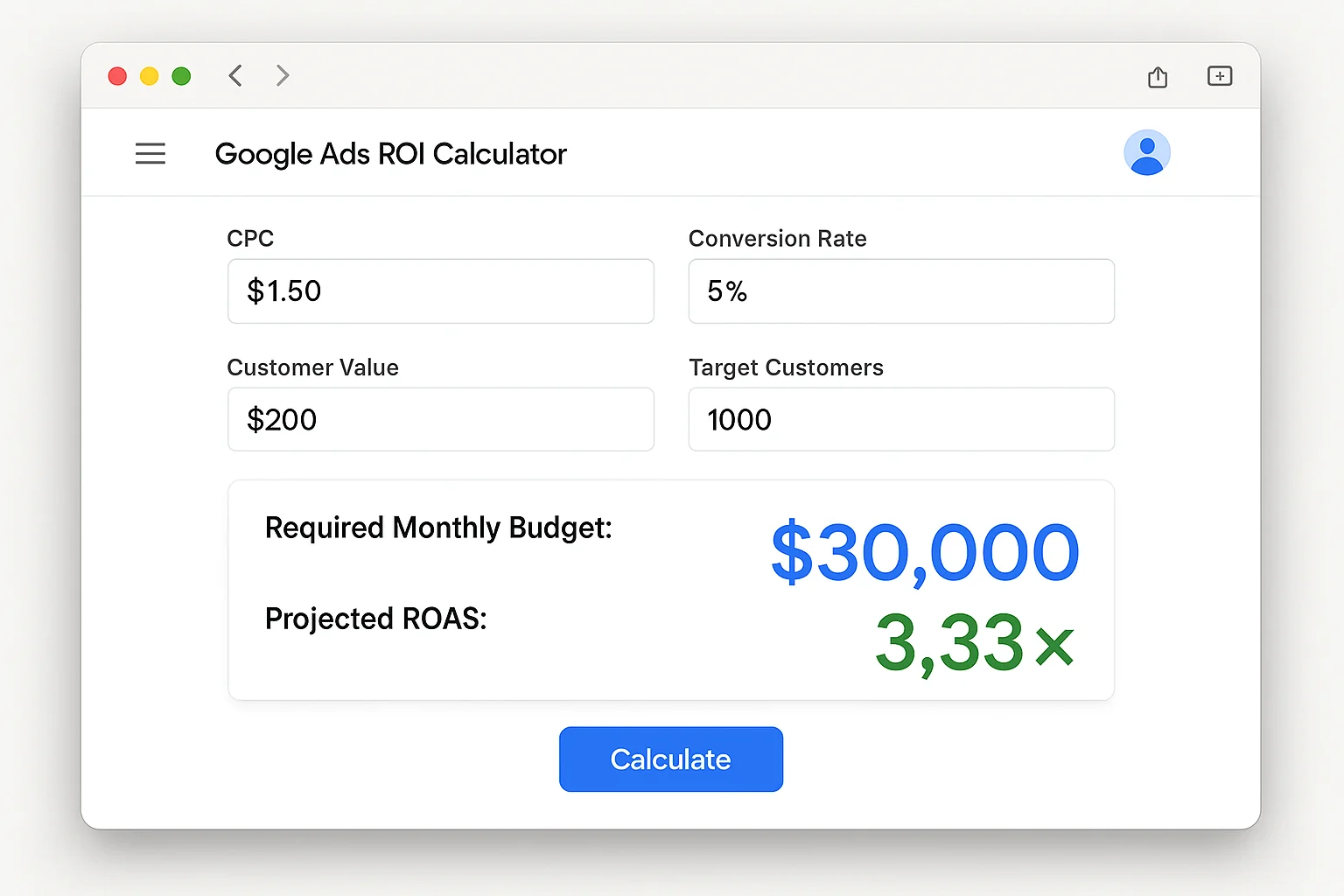1344x896 pixels.
Task: Select the CPC label text
Action: 251,238
